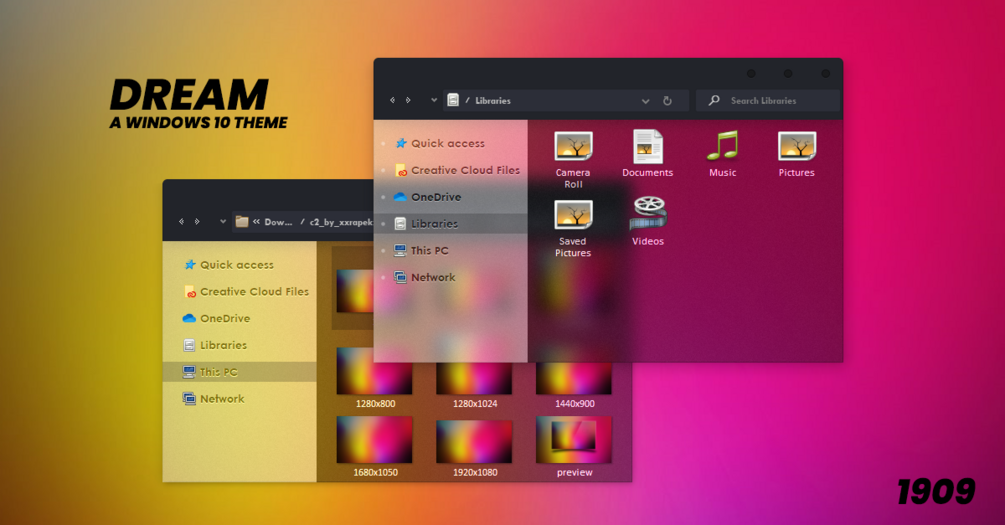
Task: Click the folder icon in back window address bar
Action: pyautogui.click(x=242, y=221)
